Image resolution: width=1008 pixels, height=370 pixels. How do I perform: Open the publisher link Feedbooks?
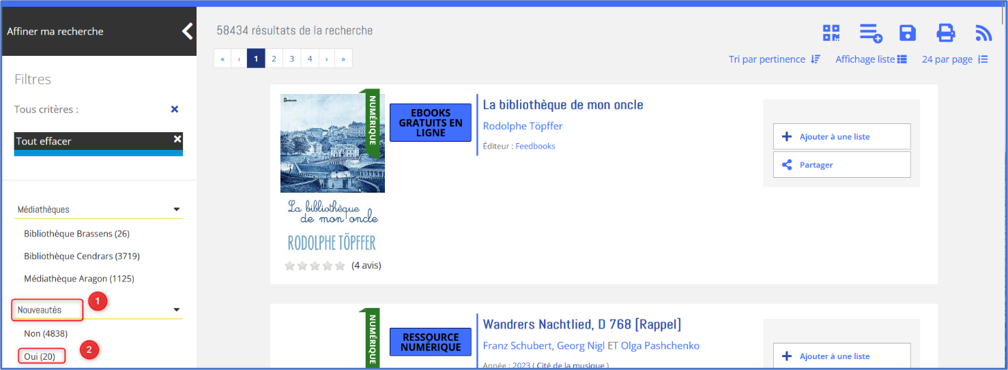point(536,146)
